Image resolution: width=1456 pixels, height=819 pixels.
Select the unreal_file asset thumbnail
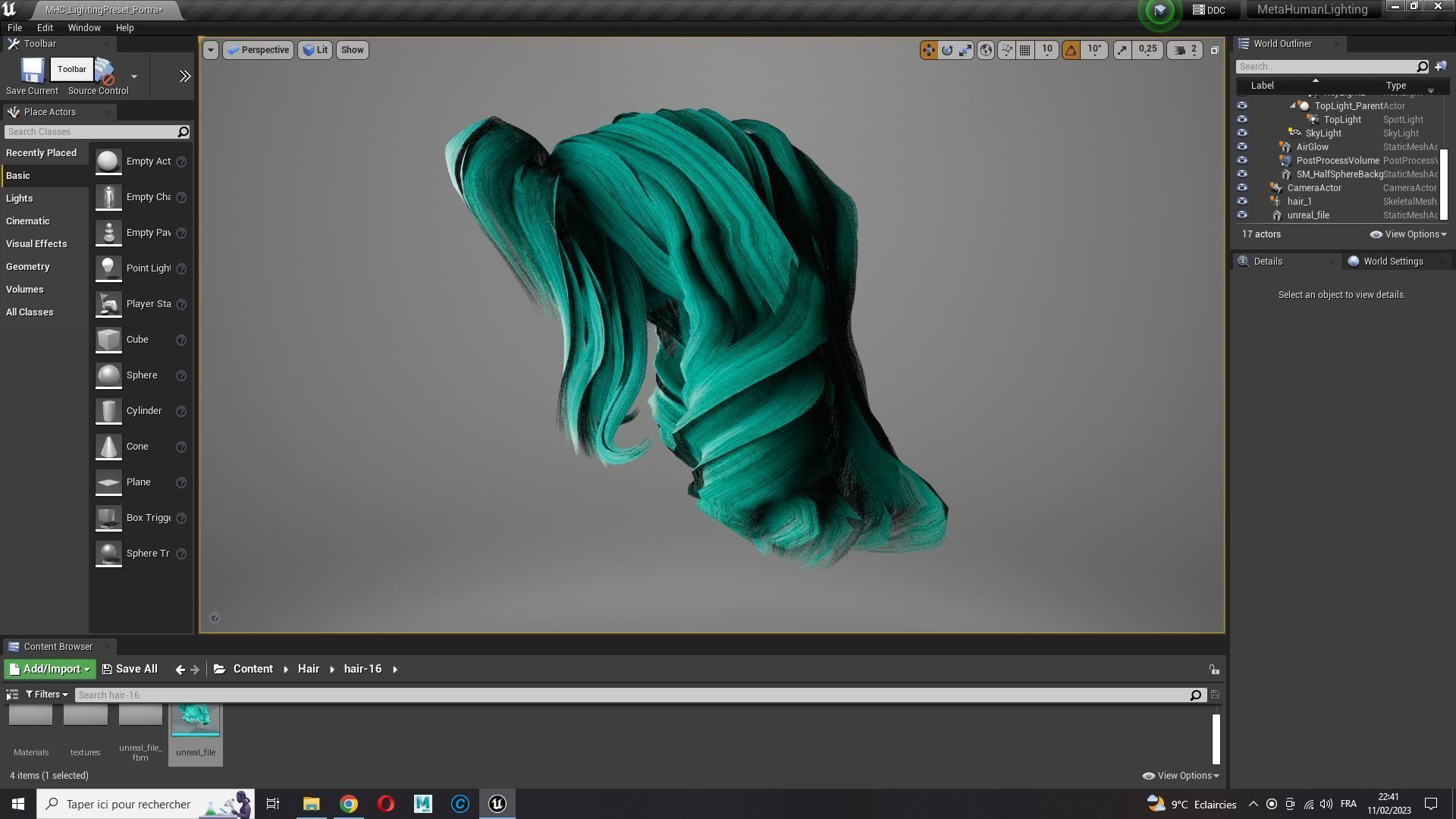(196, 720)
